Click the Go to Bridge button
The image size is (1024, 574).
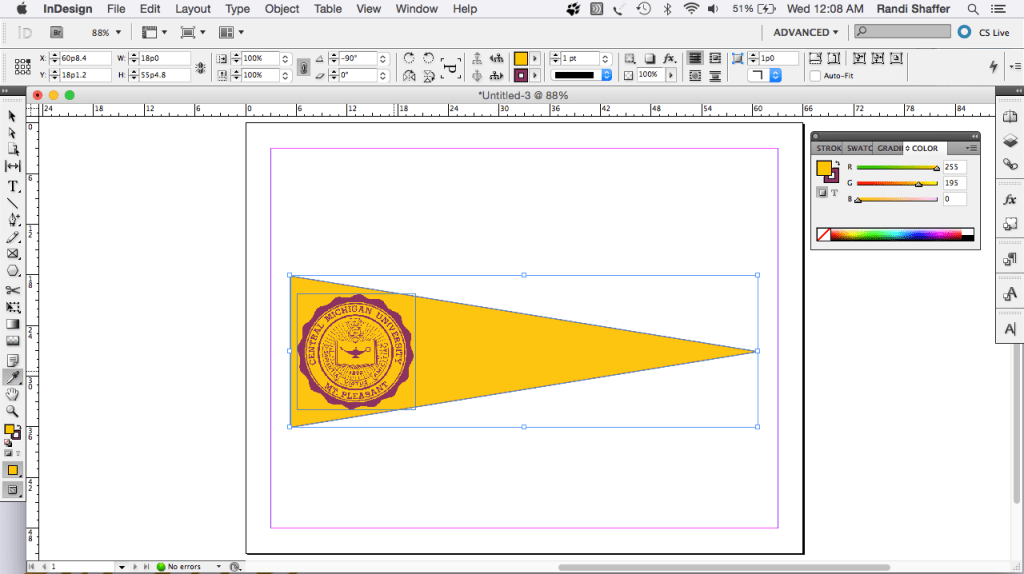57,32
